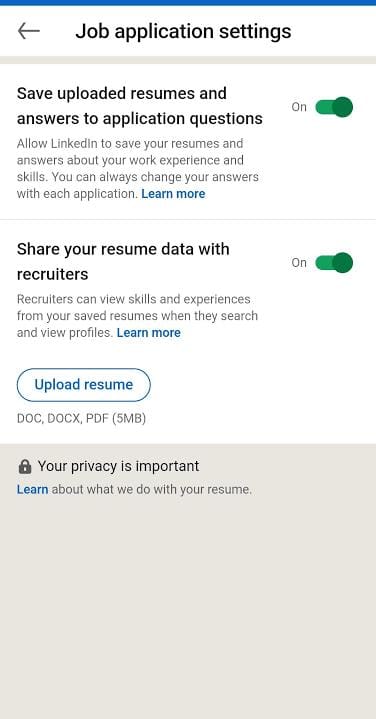The image size is (376, 719).
Task: Disable saving uploaded resumes and answers toggle
Action: point(334,107)
